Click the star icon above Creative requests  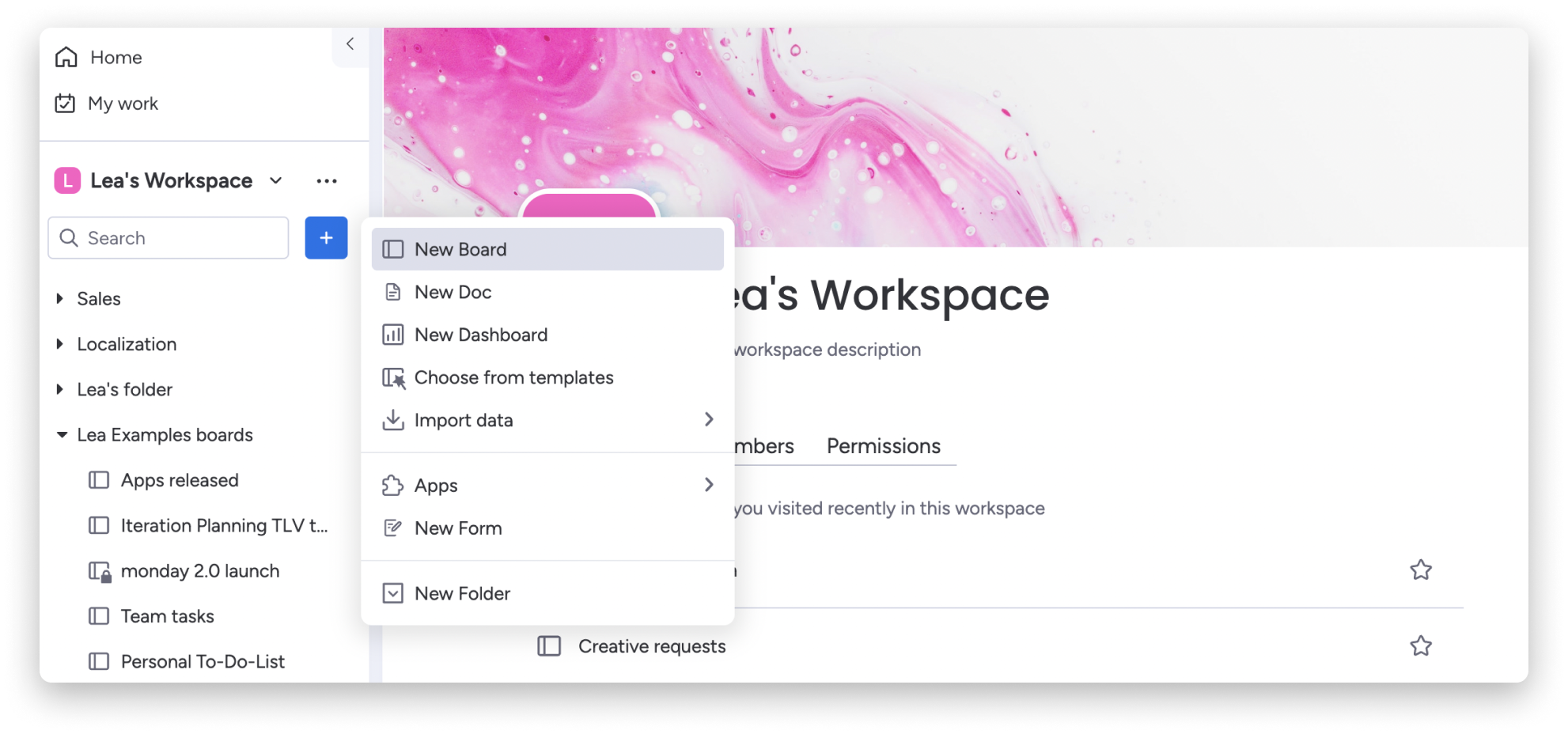click(1421, 570)
